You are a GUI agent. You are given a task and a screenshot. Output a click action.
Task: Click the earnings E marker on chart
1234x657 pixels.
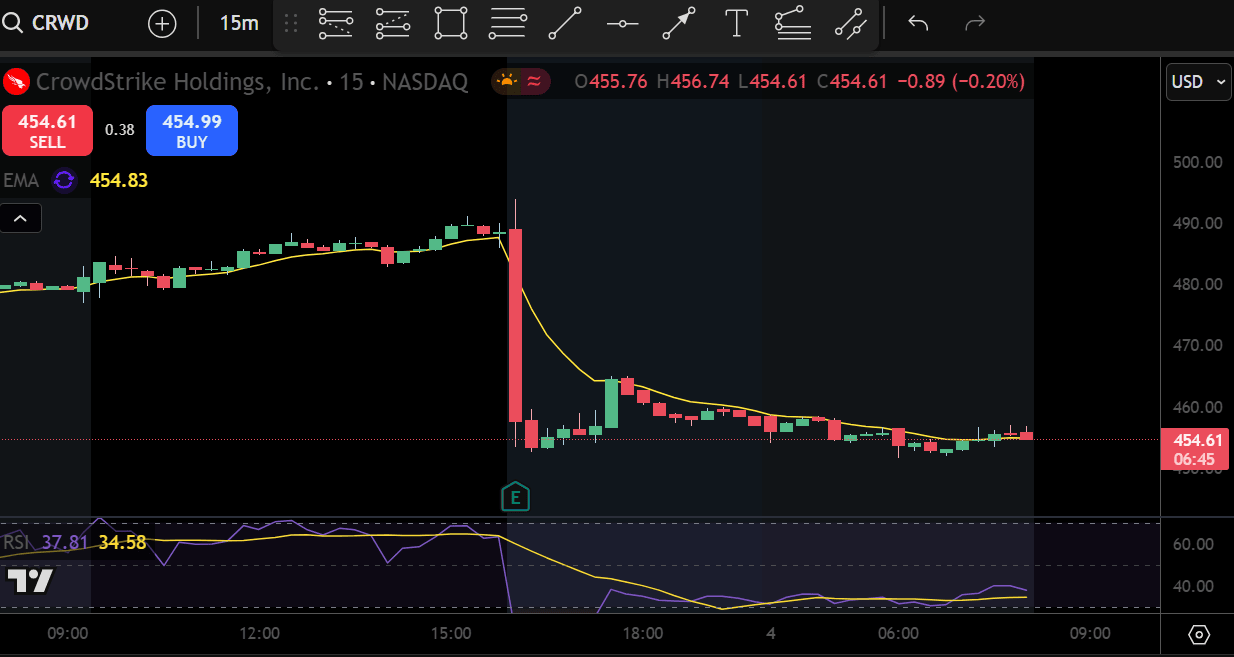point(516,497)
